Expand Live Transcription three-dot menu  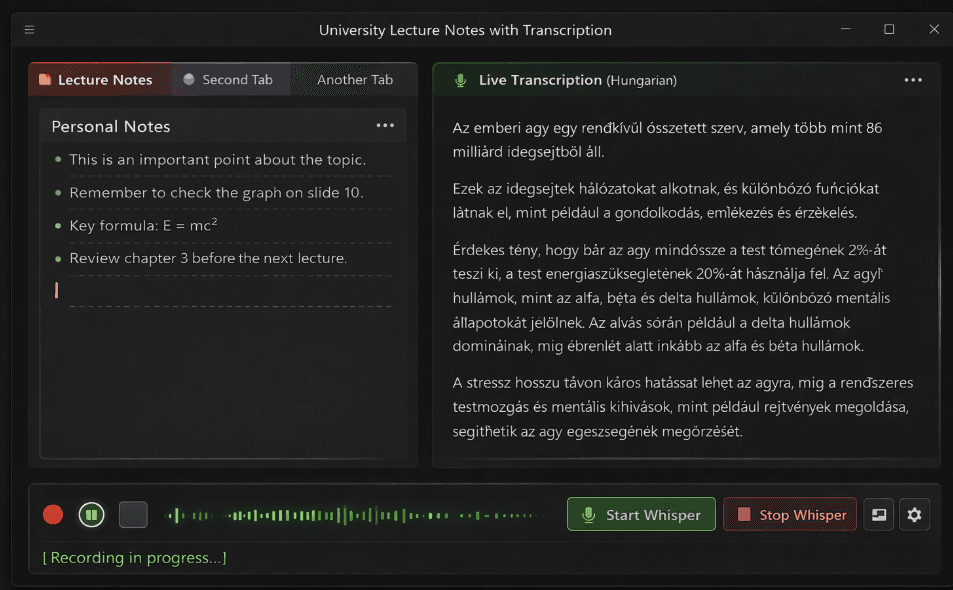(x=913, y=80)
